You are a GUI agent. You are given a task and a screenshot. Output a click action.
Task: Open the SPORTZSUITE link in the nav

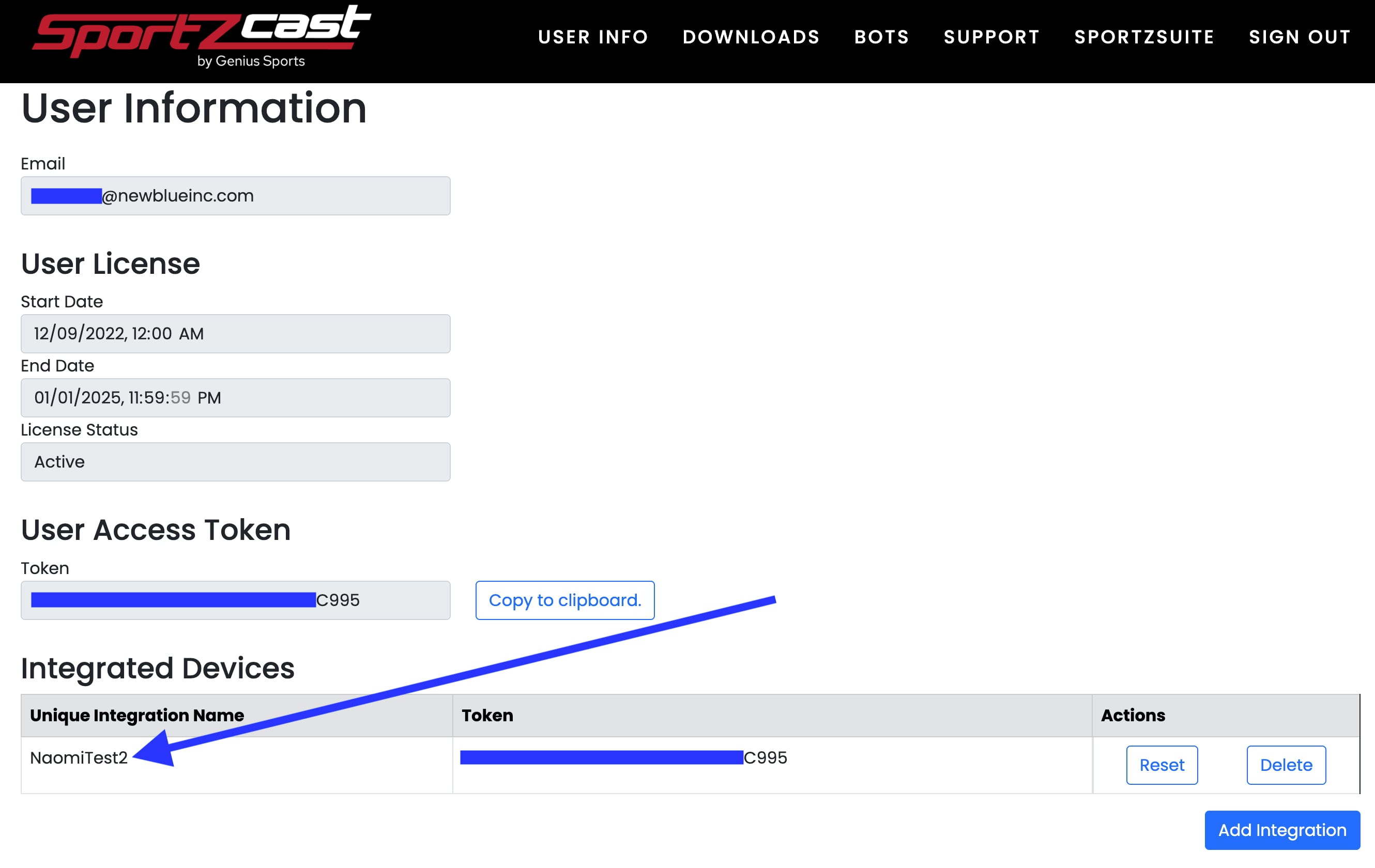pyautogui.click(x=1144, y=37)
